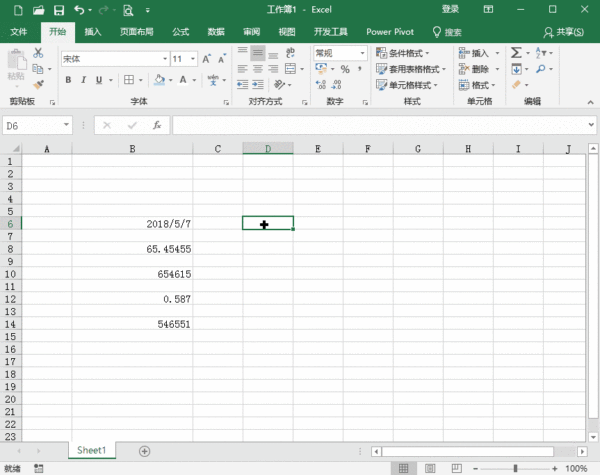Click the Clear eraser icon
The width and height of the screenshot is (600, 475).
click(516, 85)
